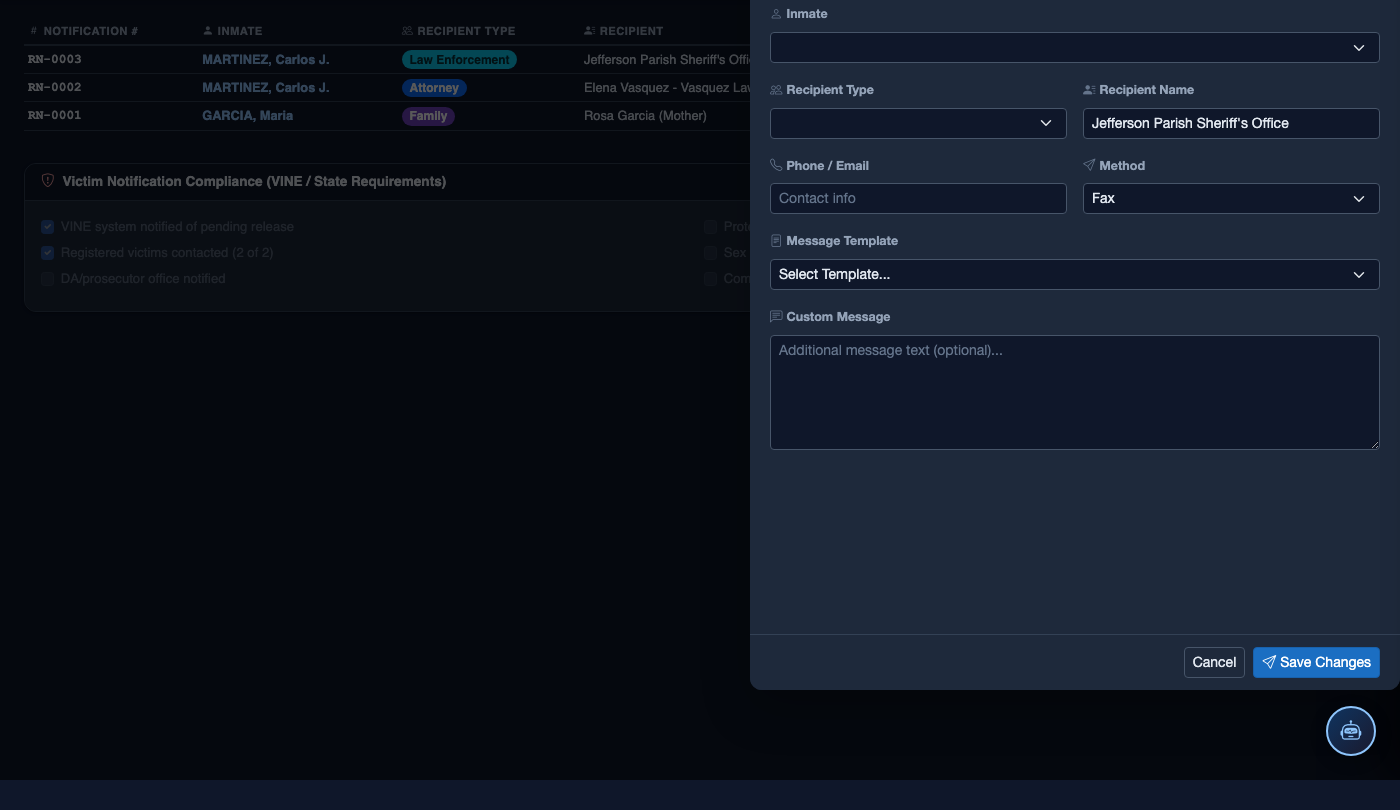Click the Law Enforcement recipient type badge
The height and width of the screenshot is (810, 1400).
(x=459, y=60)
